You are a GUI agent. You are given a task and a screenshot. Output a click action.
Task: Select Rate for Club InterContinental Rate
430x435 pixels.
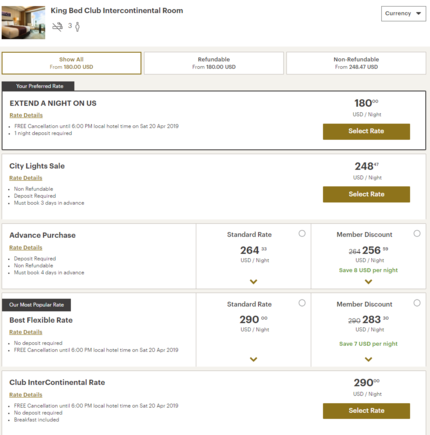pos(366,411)
